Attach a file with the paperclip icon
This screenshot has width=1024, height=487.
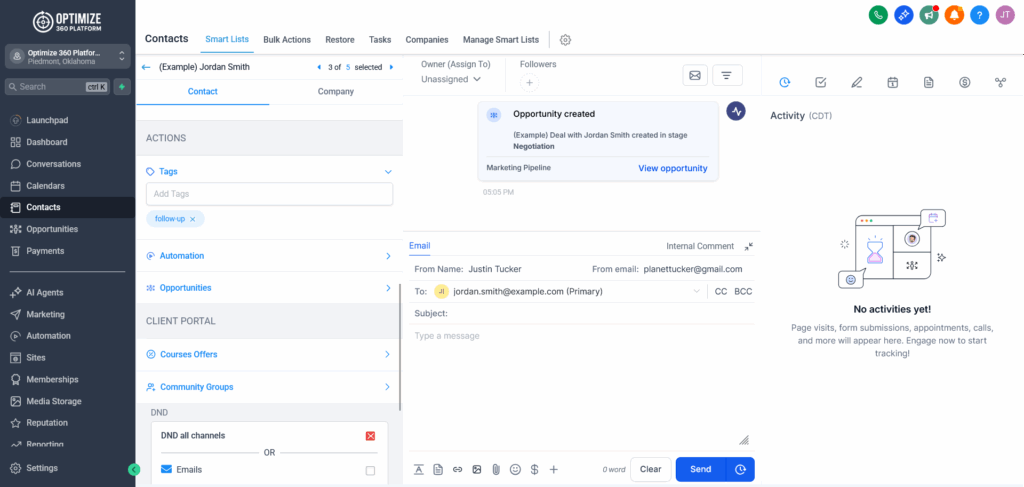click(x=496, y=469)
